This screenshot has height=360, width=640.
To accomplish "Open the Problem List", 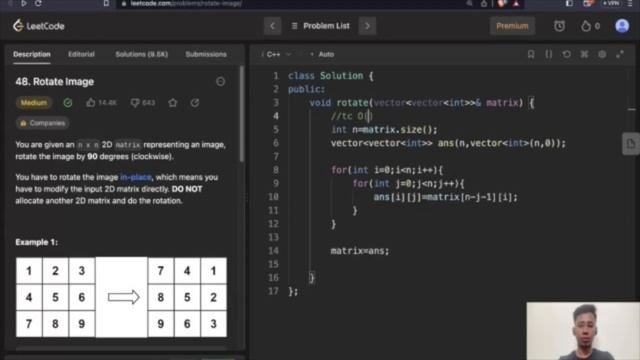I will coord(320,26).
